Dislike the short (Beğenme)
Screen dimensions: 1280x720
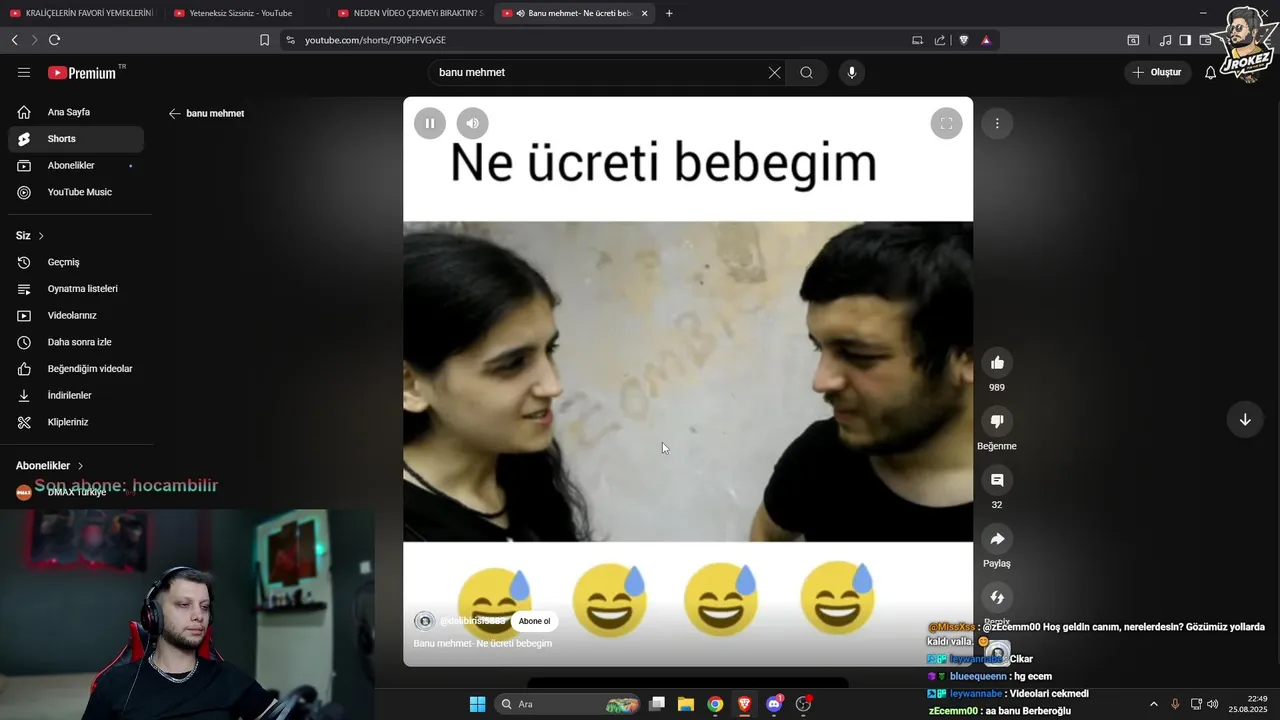click(x=997, y=421)
